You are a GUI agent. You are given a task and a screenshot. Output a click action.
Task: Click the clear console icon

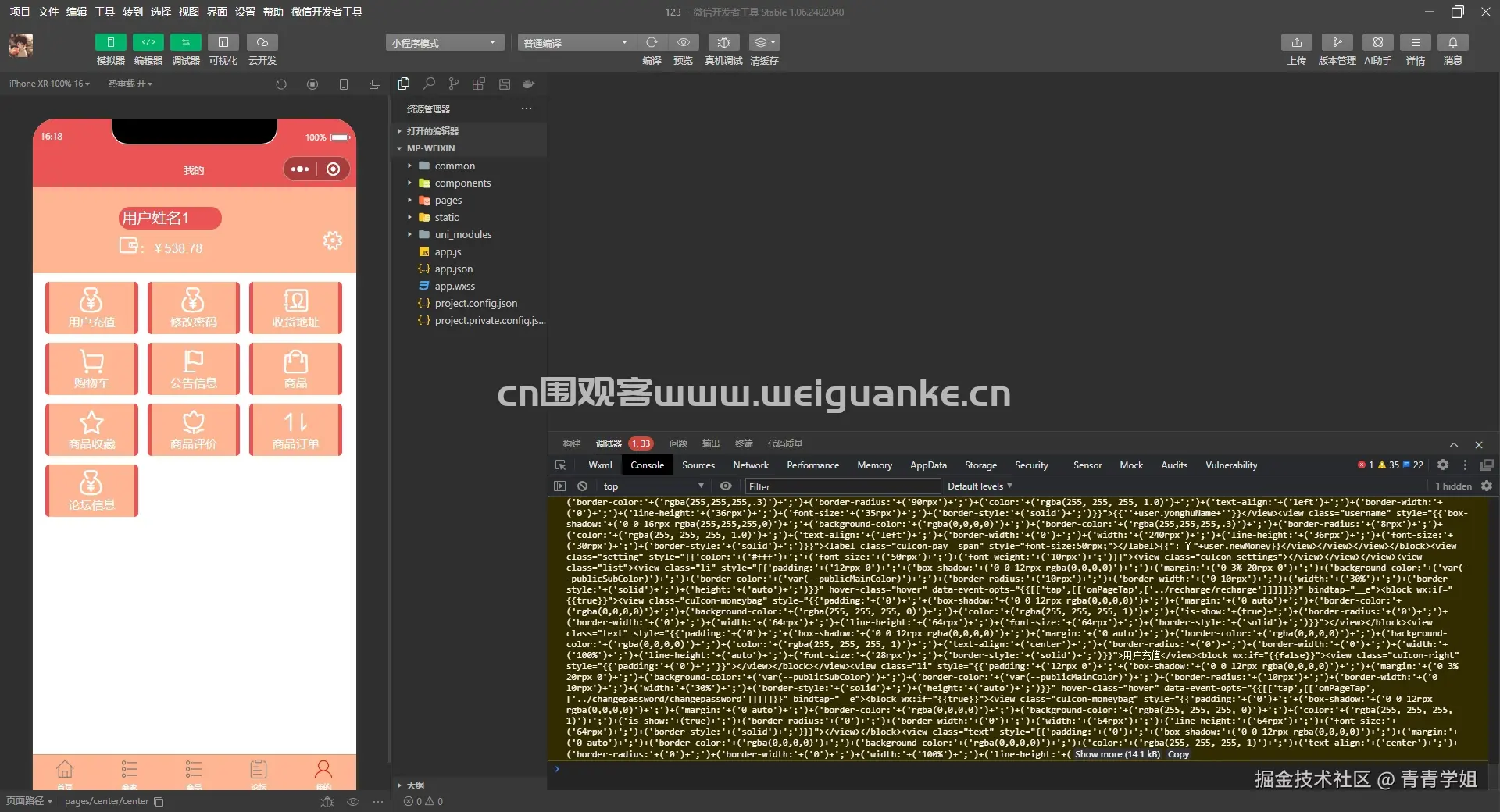click(582, 486)
